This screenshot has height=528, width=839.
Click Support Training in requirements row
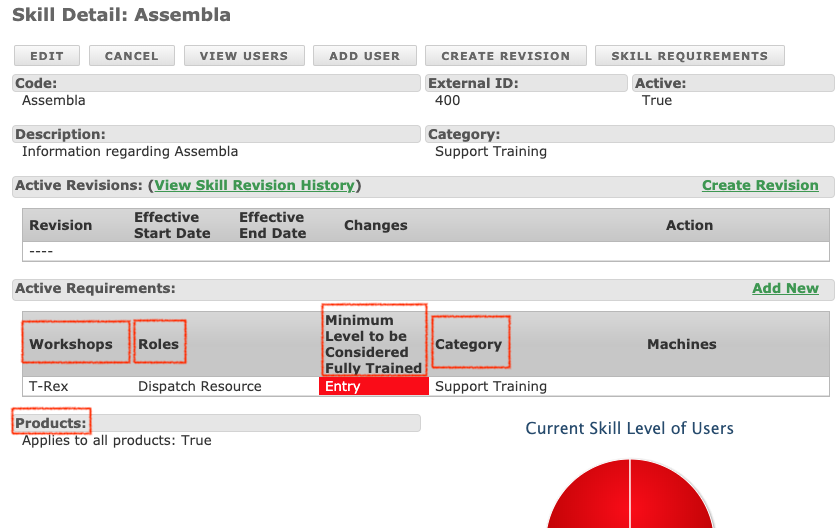[x=491, y=386]
